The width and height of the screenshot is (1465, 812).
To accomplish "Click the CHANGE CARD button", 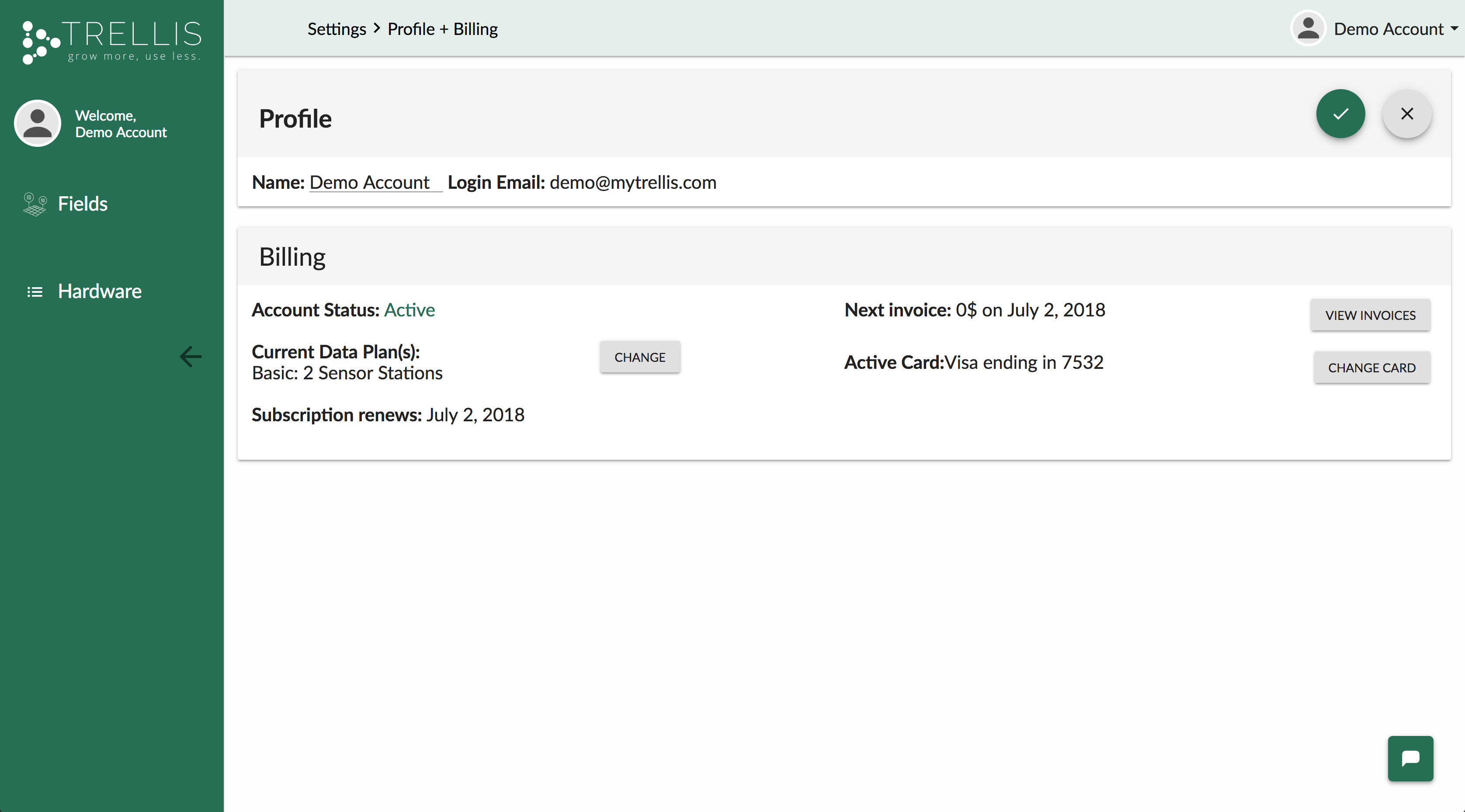I will pyautogui.click(x=1371, y=368).
